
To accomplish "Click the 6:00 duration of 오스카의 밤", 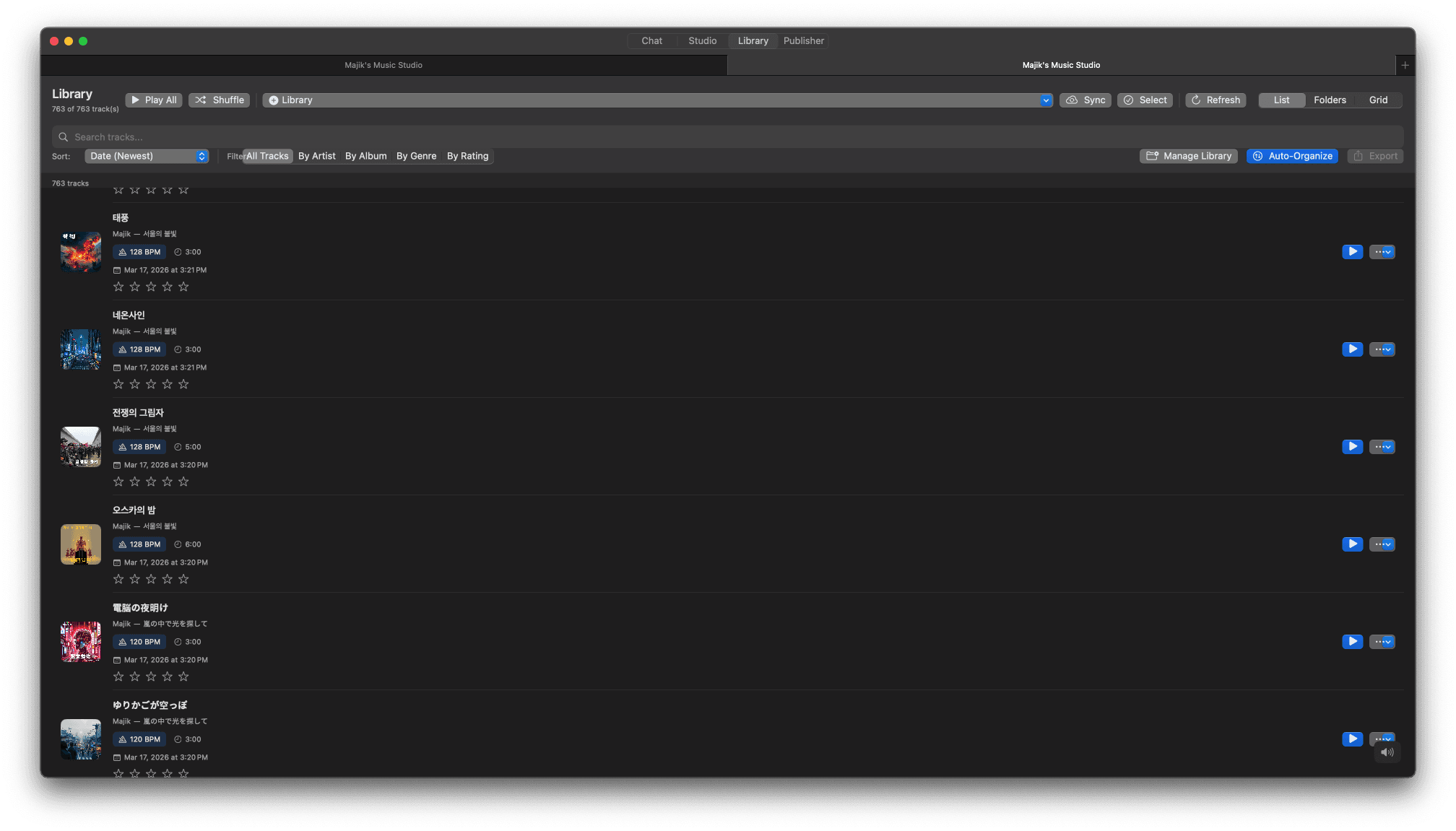I will [x=188, y=544].
